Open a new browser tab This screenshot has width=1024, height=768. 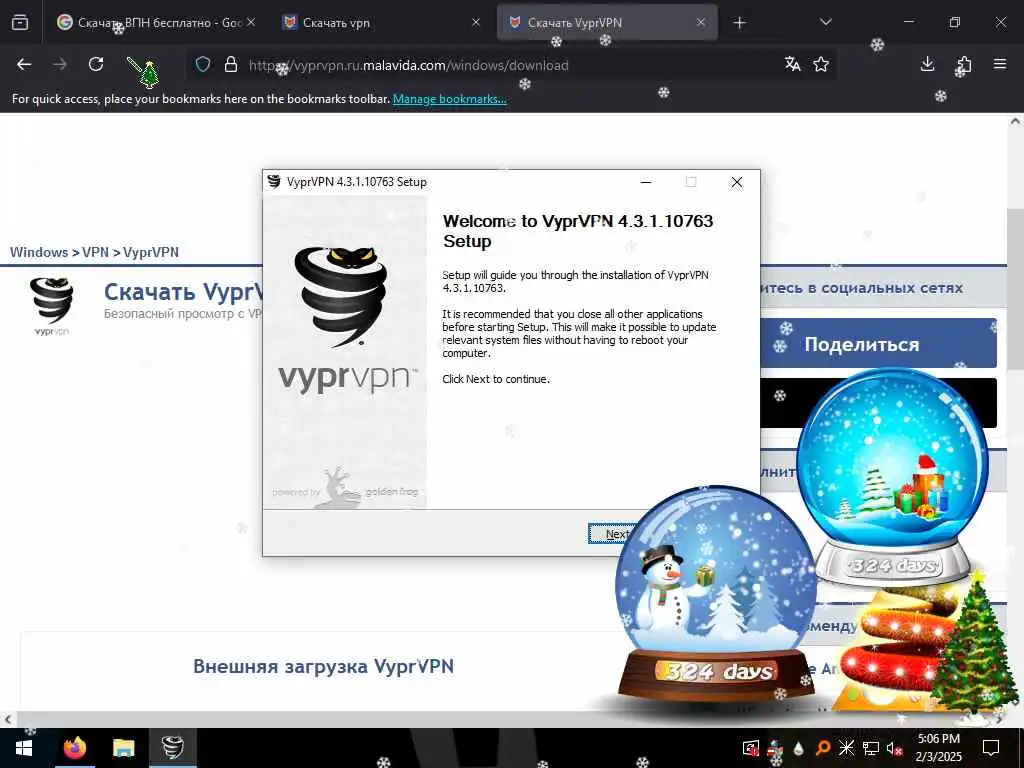pos(739,23)
